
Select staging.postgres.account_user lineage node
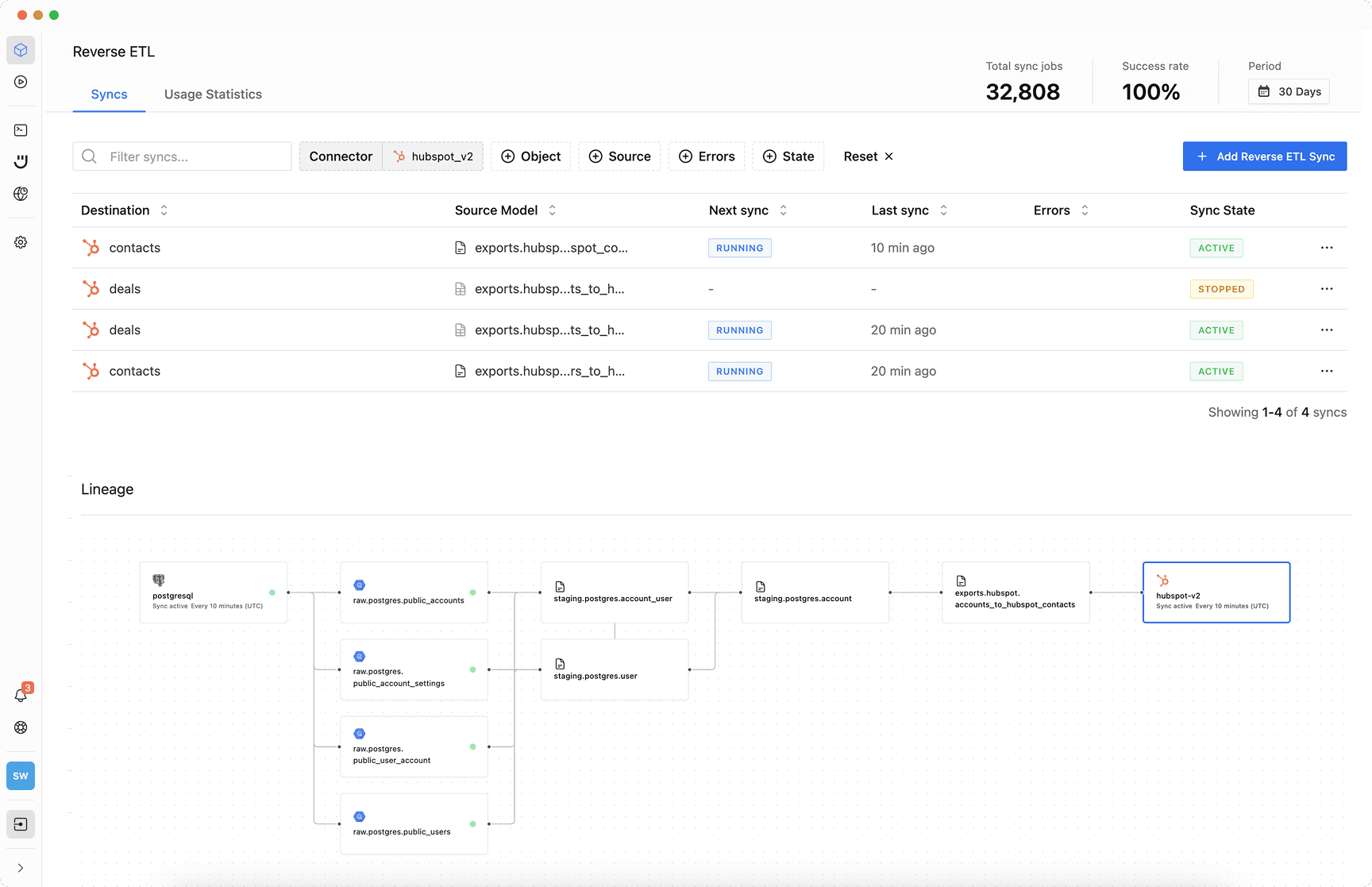click(x=615, y=592)
